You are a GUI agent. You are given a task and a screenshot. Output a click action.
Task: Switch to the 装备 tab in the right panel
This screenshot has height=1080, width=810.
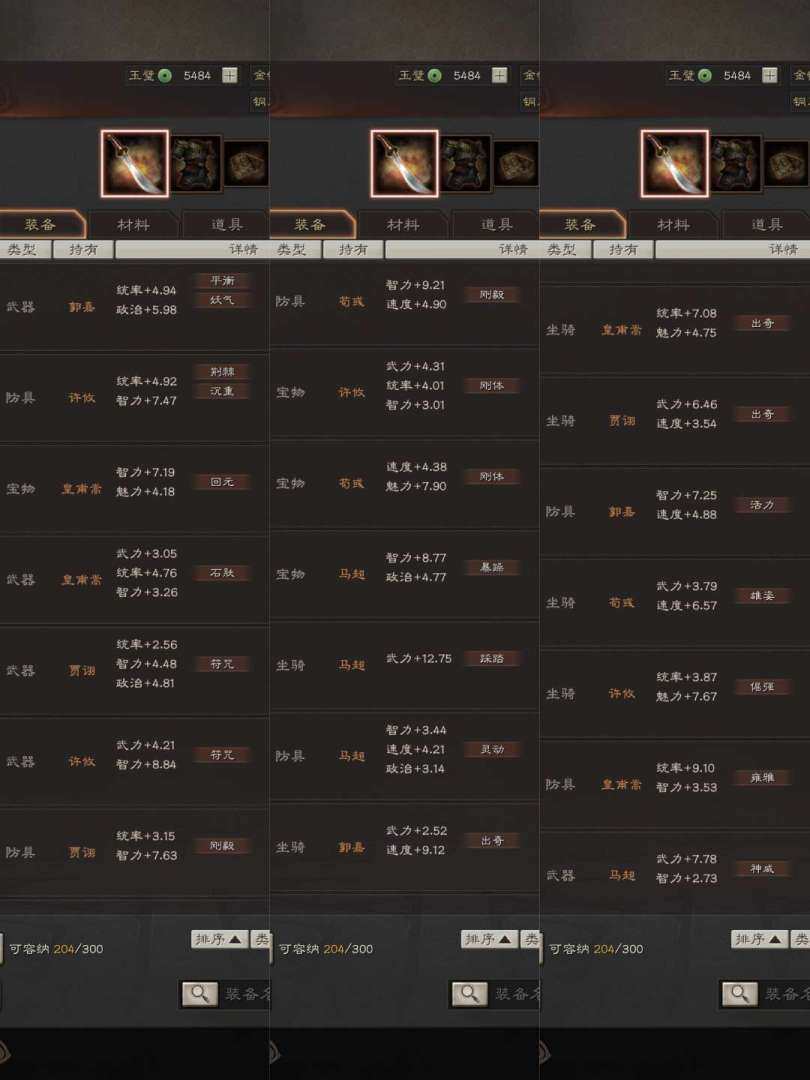(x=580, y=225)
